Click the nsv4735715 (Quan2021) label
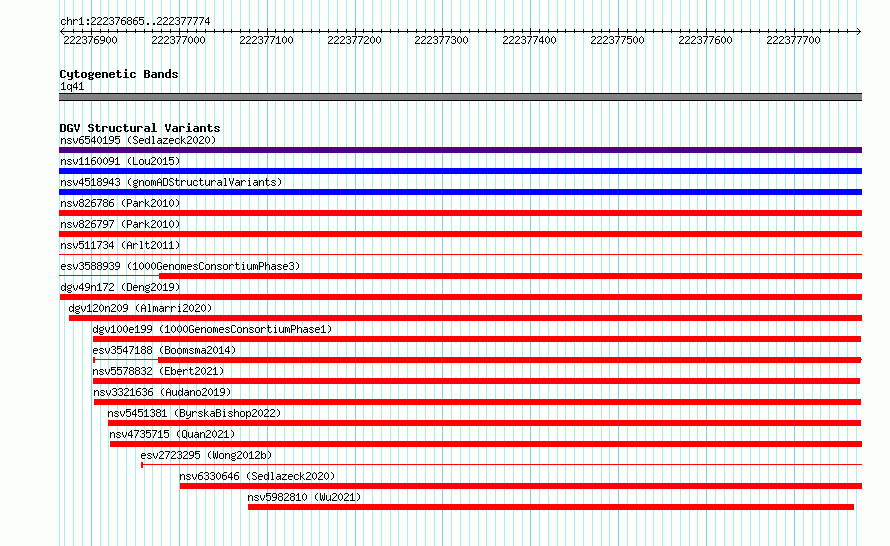Image resolution: width=890 pixels, height=546 pixels. coord(172,434)
